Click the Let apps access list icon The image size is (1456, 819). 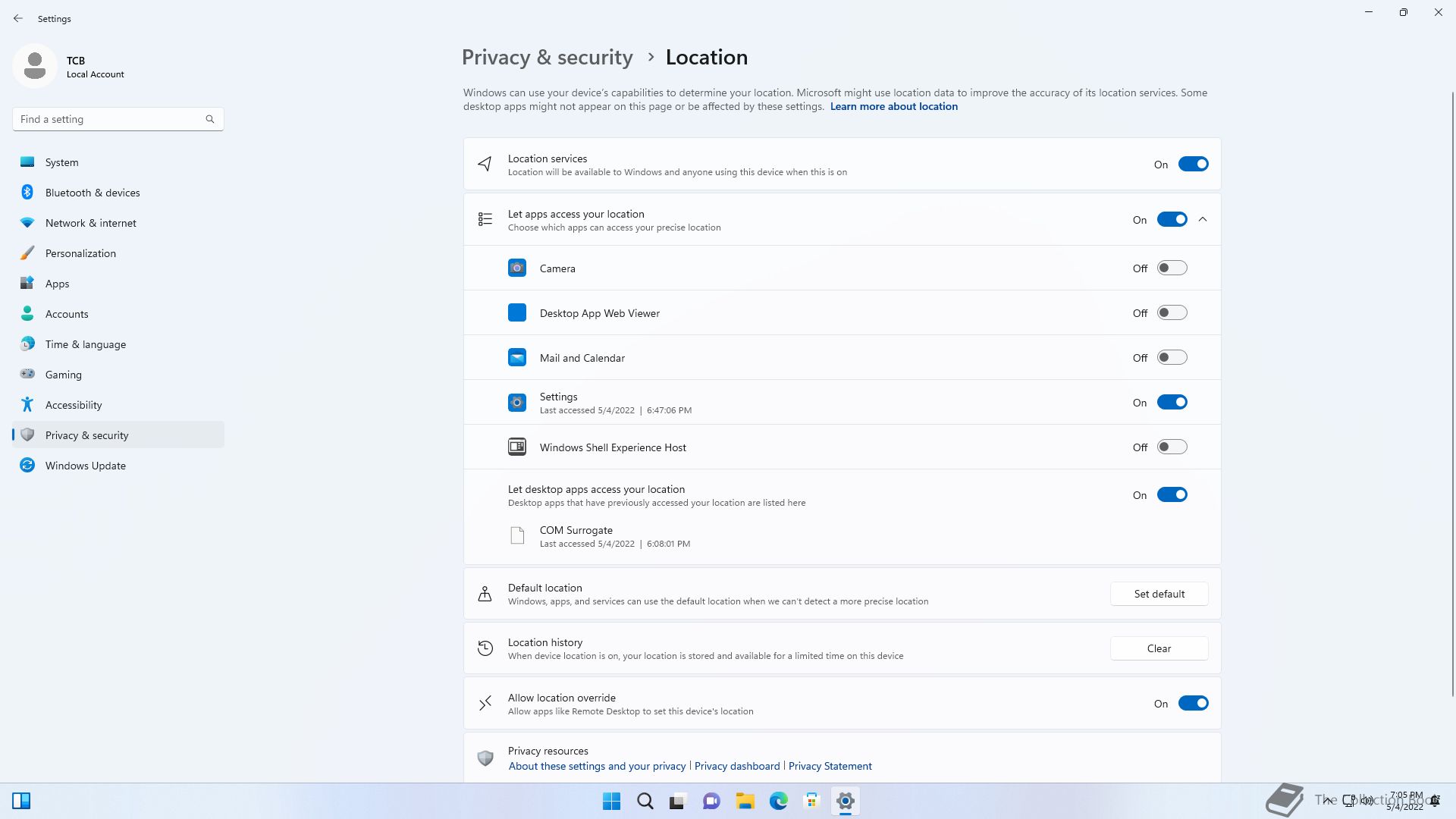click(x=485, y=219)
